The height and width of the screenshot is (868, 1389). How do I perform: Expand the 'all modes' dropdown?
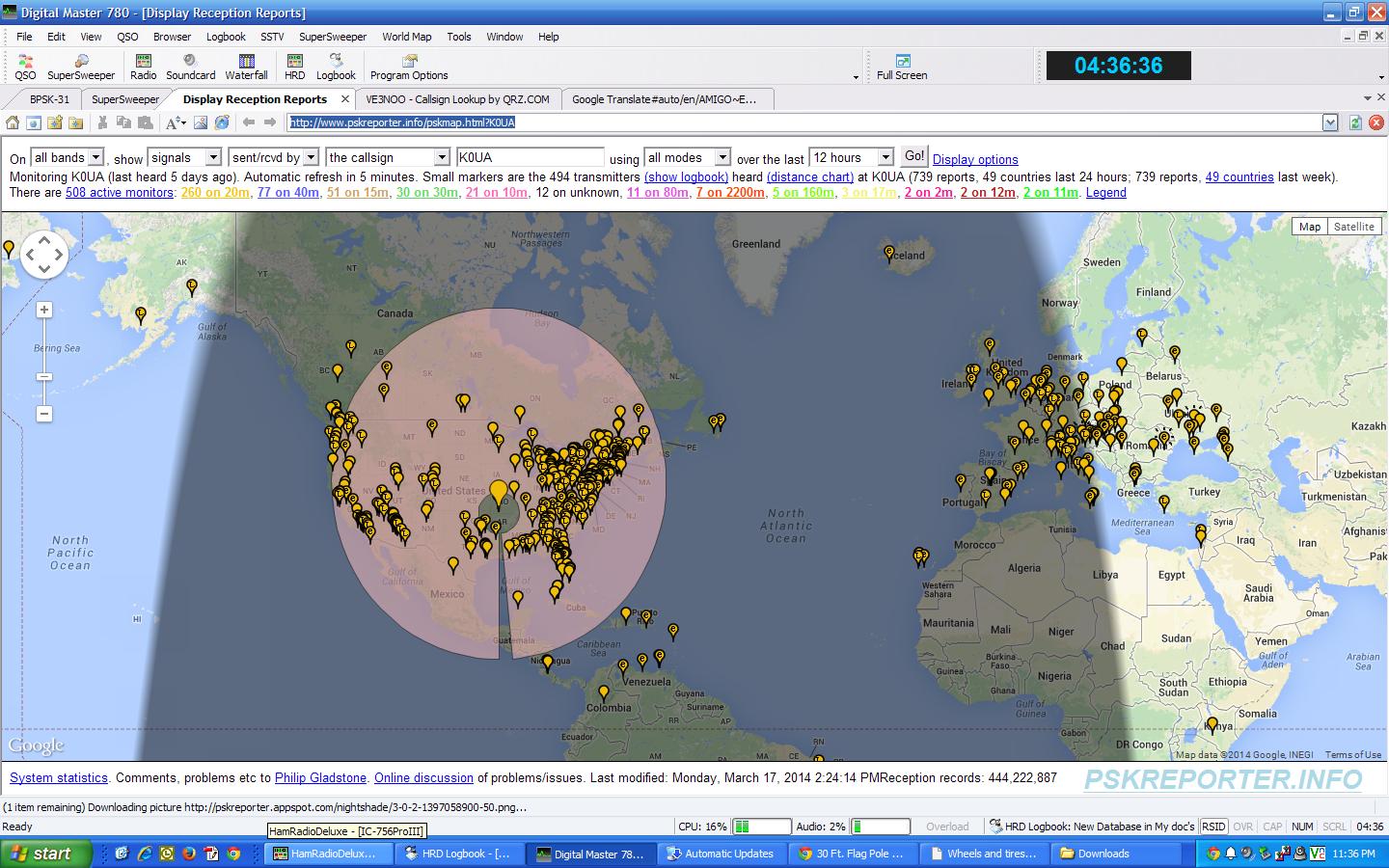[722, 157]
